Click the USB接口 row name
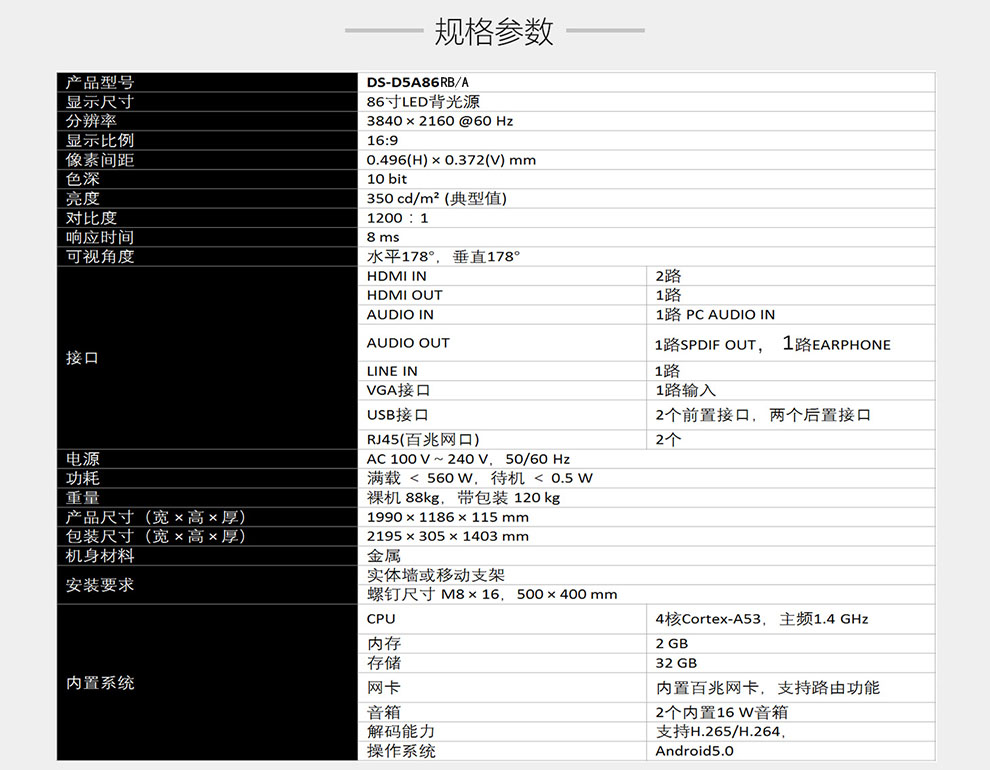The height and width of the screenshot is (770, 990). coord(397,415)
